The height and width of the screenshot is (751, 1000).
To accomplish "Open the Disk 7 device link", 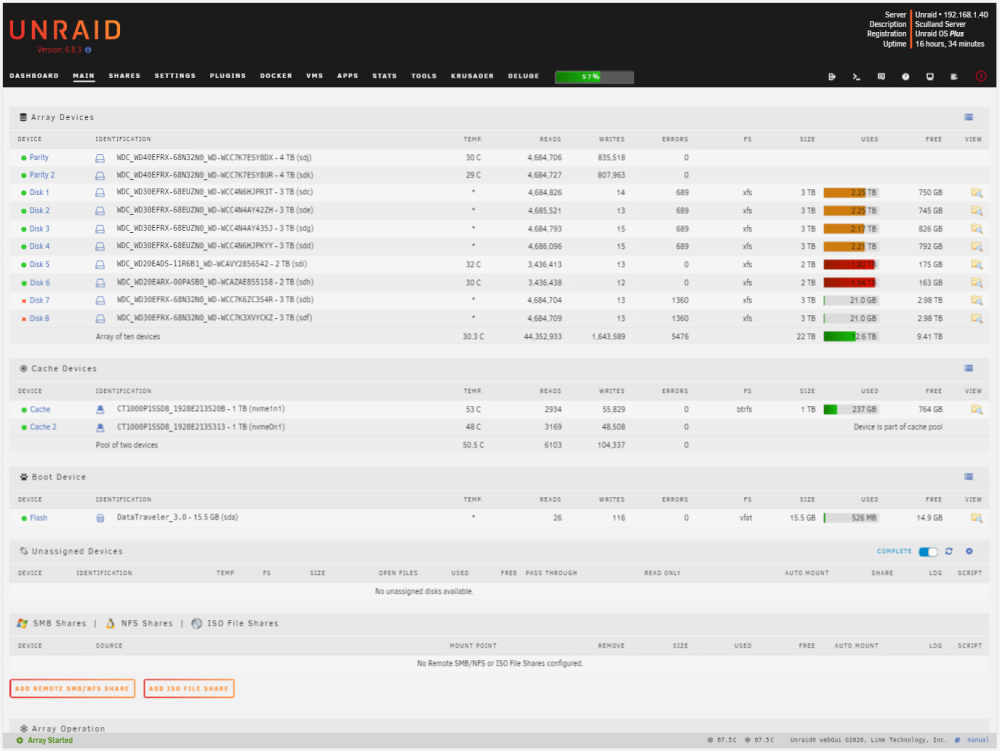I will [39, 300].
